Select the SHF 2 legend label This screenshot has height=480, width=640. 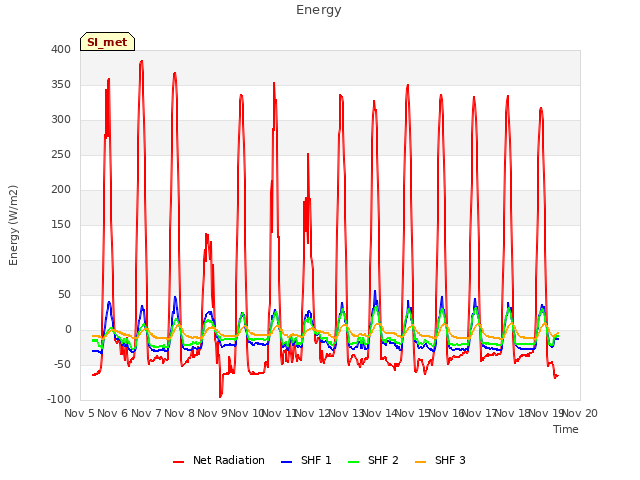(383, 460)
